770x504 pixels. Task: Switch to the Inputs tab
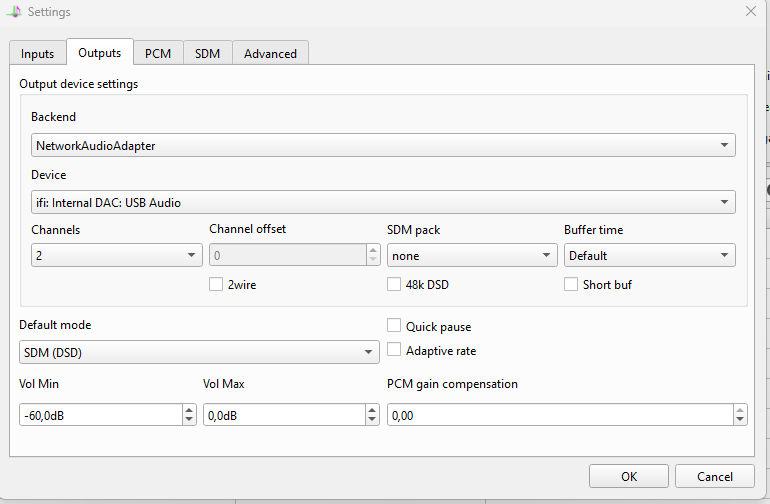(x=38, y=53)
